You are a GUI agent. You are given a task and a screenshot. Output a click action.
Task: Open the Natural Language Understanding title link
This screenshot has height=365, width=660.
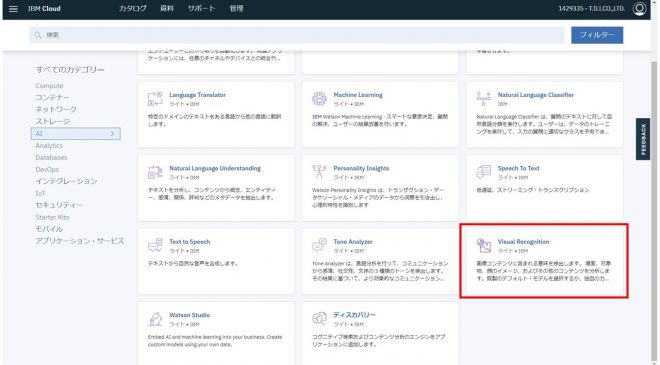coord(215,168)
